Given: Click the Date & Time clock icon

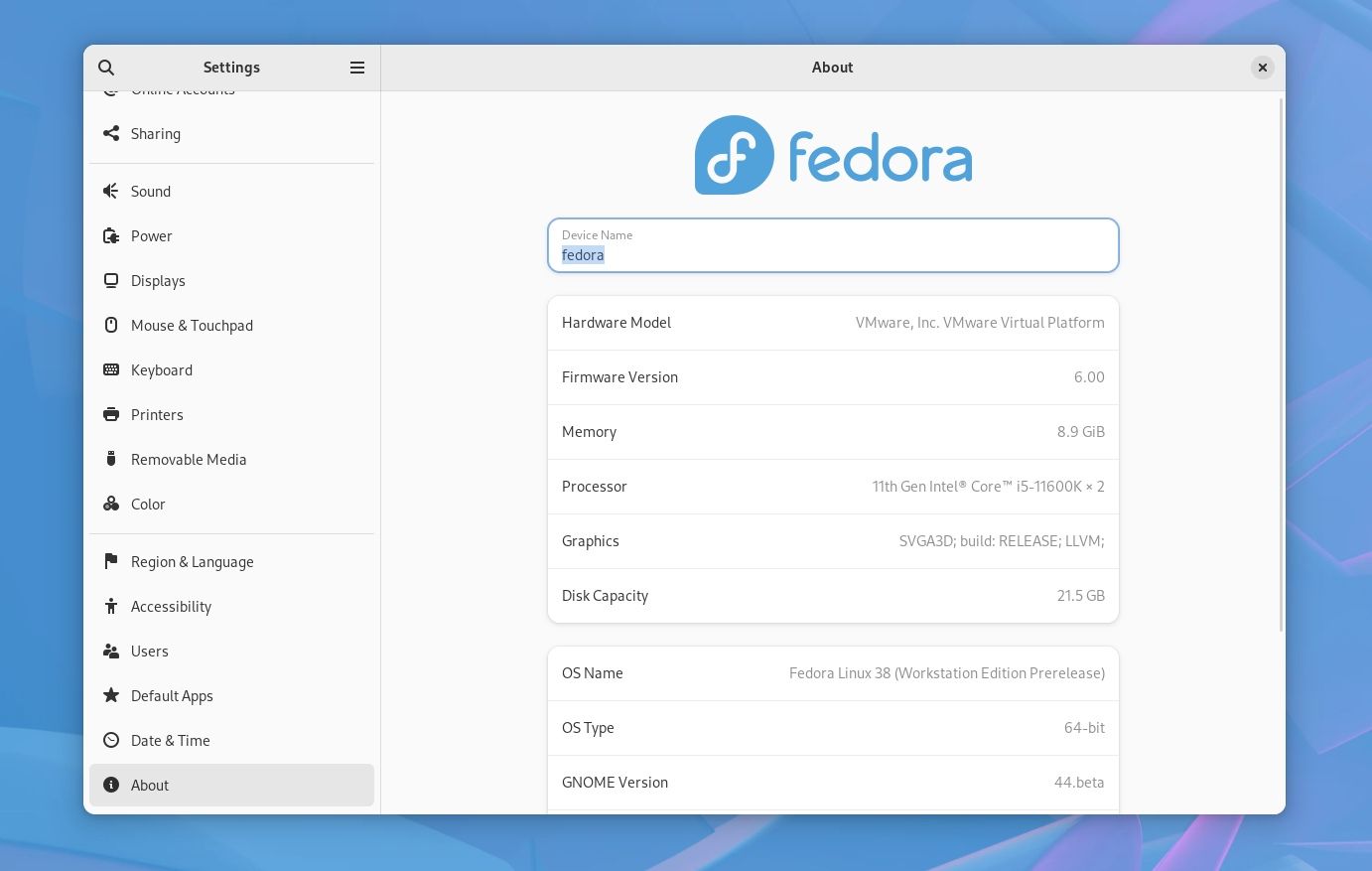Looking at the screenshot, I should click(x=110, y=740).
